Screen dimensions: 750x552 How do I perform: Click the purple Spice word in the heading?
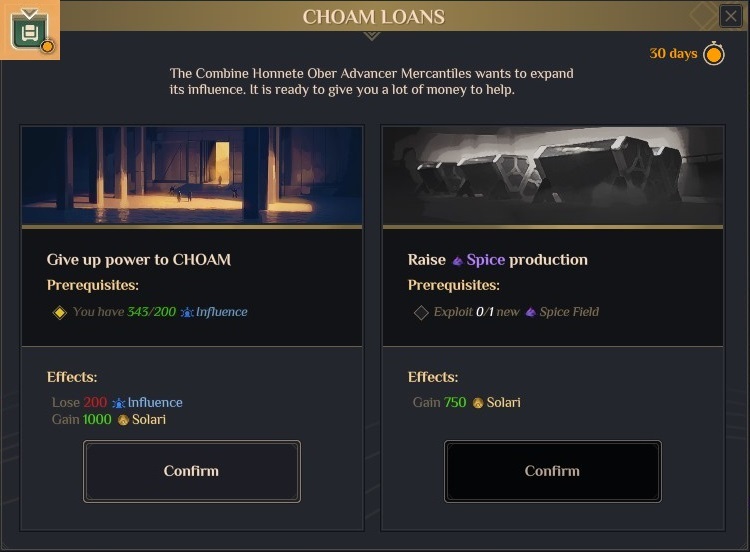[486, 260]
